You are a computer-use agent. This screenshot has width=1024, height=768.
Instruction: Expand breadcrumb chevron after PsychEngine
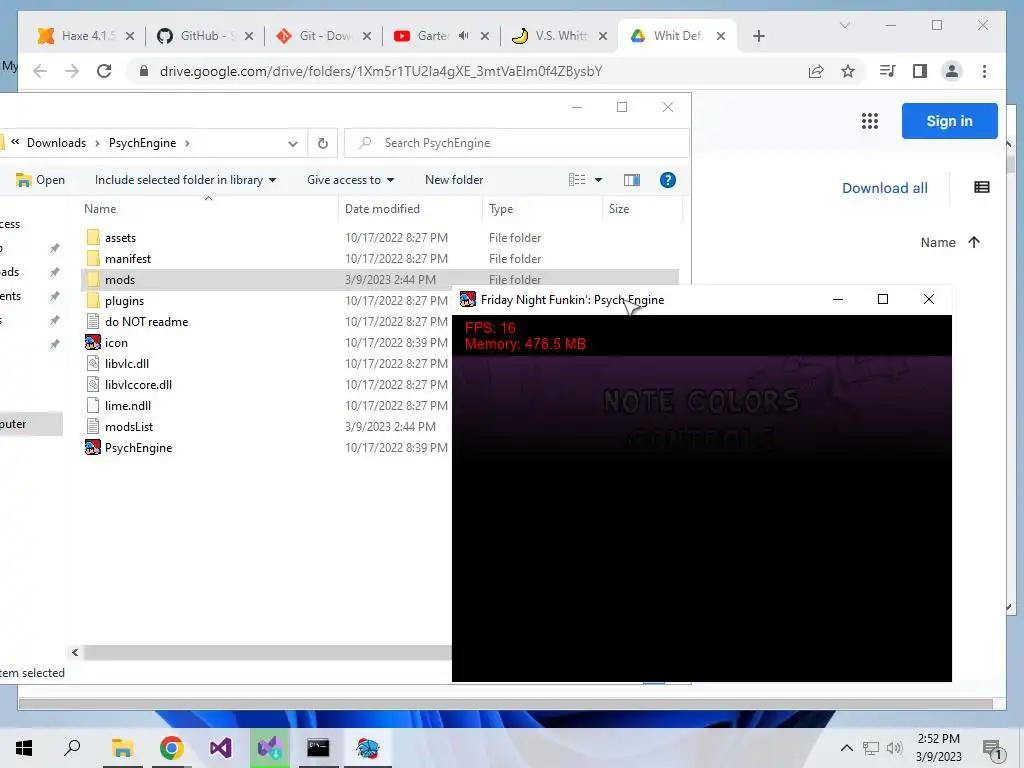(x=187, y=143)
